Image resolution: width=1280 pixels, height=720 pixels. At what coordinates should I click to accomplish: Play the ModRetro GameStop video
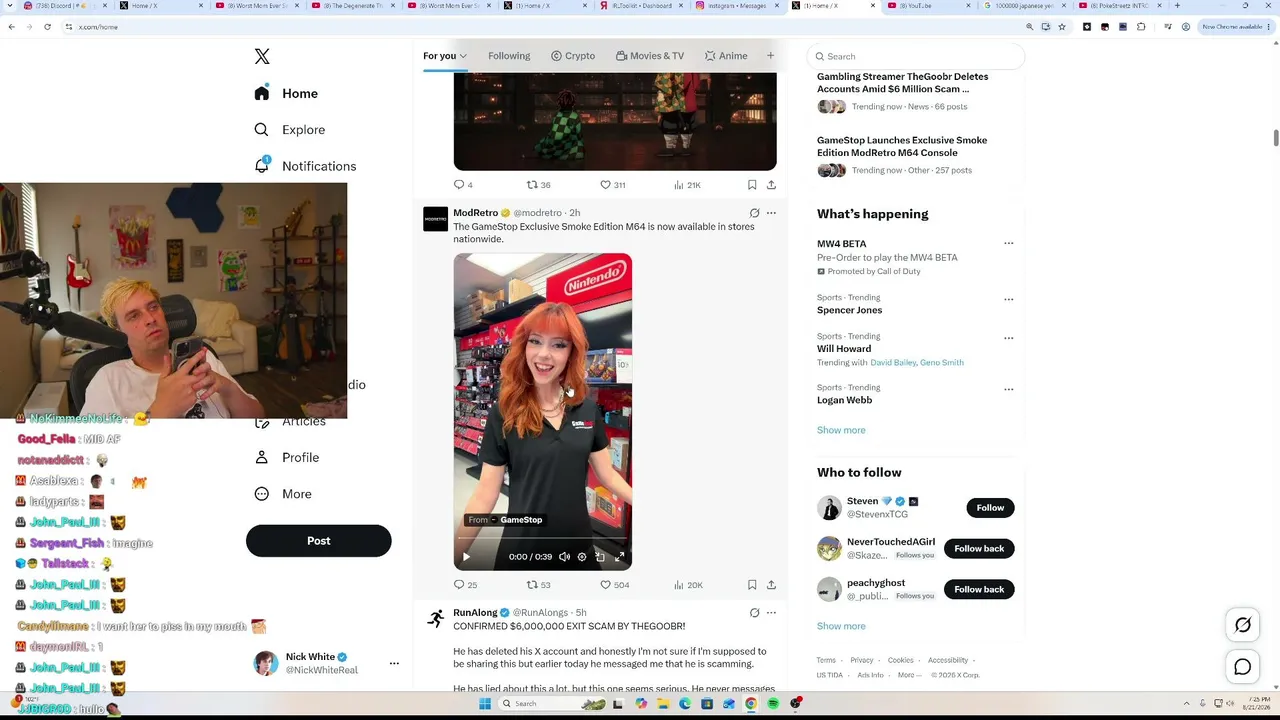tap(466, 557)
